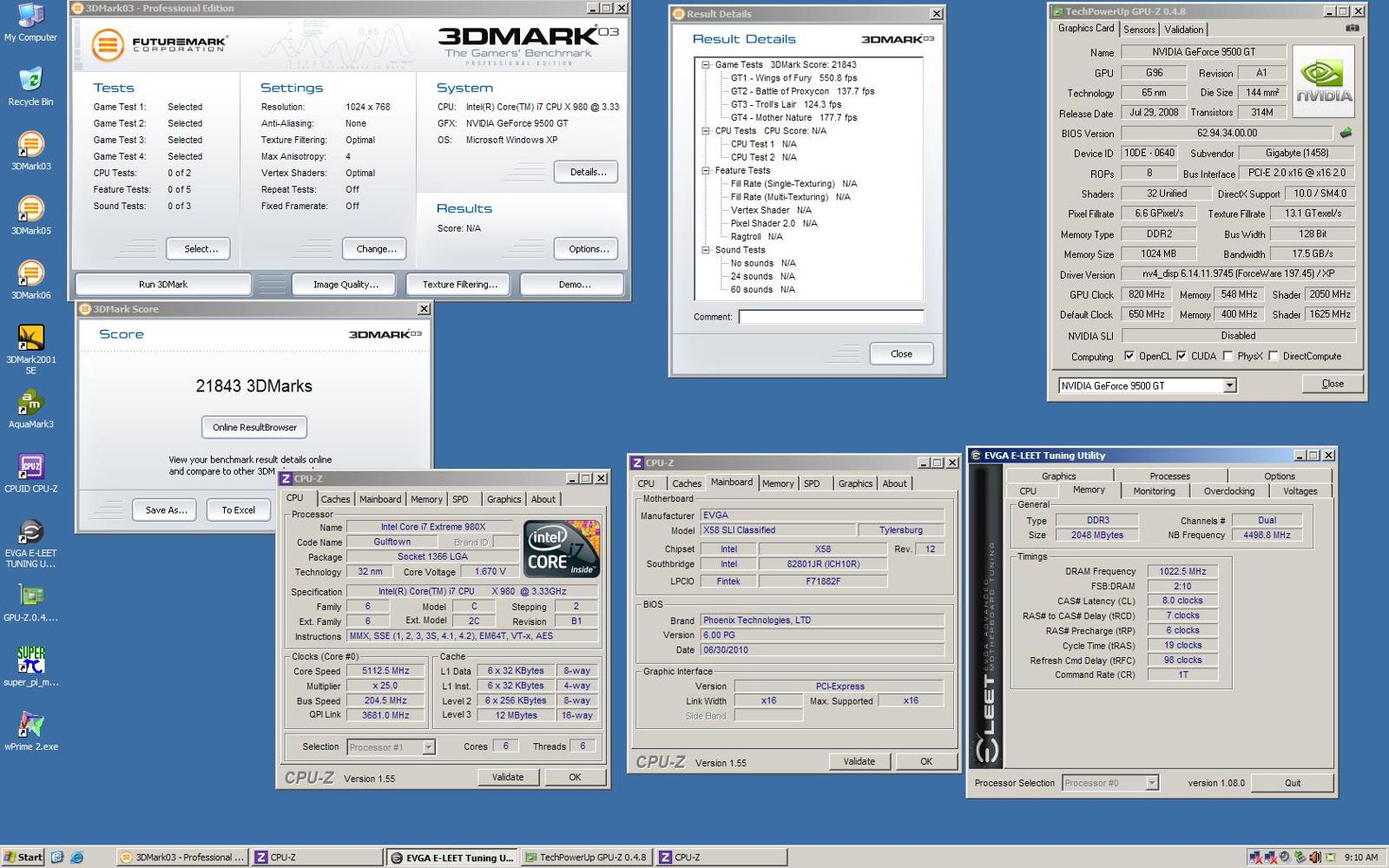
Task: Open Processor #1 selection dropdown in CPU-Z
Action: (428, 747)
